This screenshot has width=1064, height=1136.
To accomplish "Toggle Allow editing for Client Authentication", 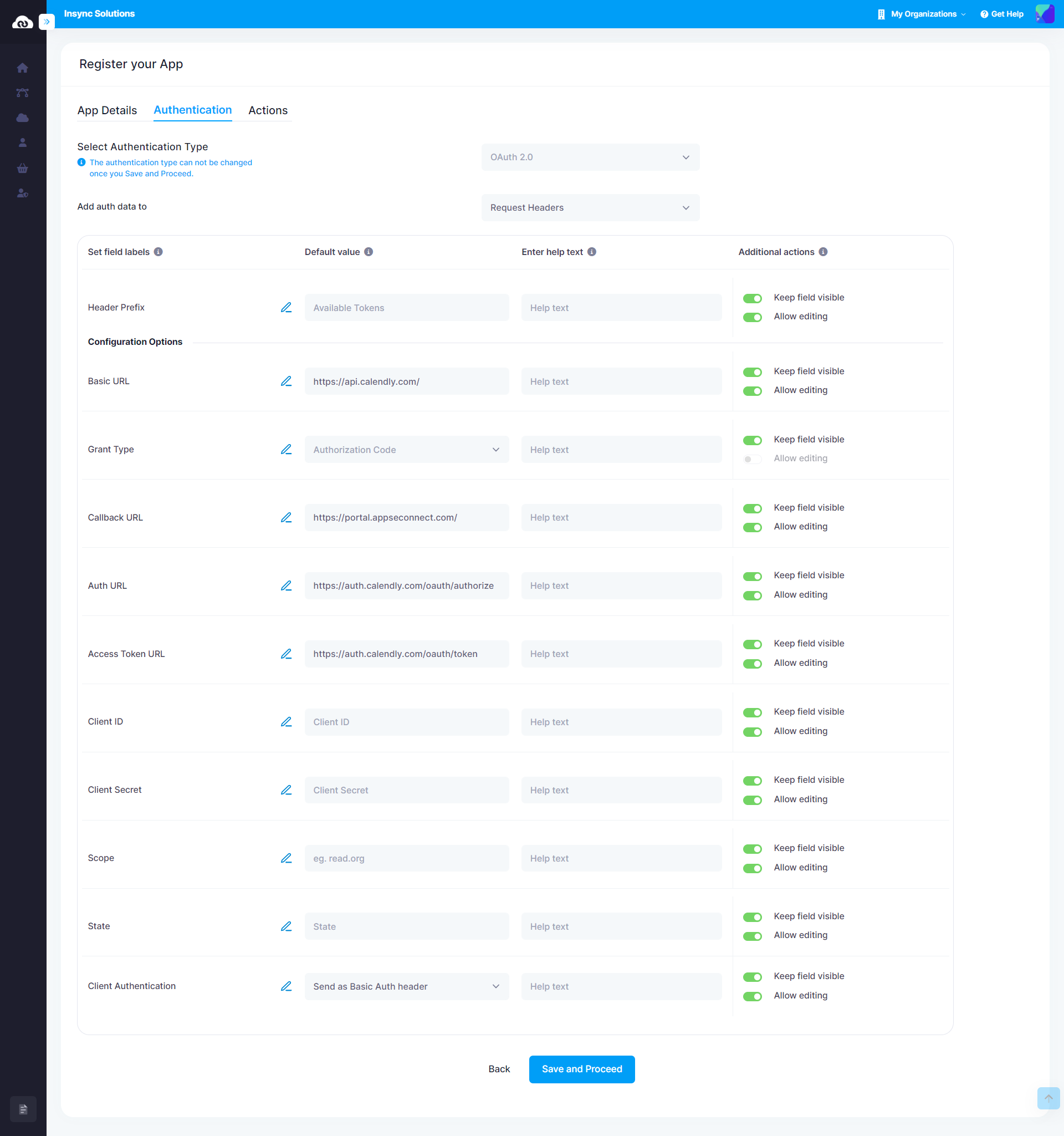I will [752, 997].
